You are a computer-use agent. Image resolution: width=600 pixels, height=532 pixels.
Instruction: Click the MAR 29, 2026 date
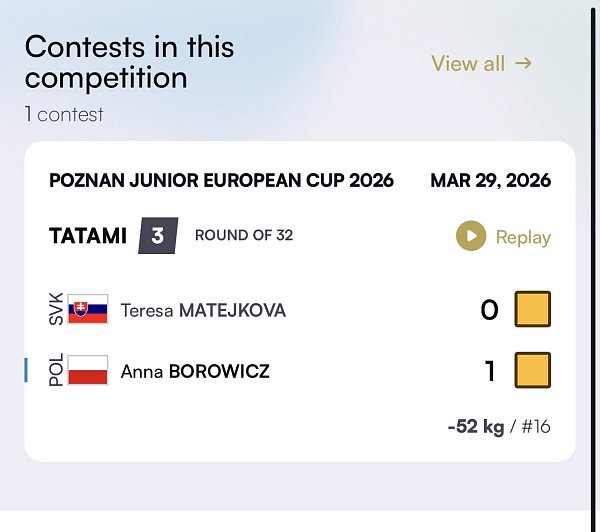pos(490,181)
